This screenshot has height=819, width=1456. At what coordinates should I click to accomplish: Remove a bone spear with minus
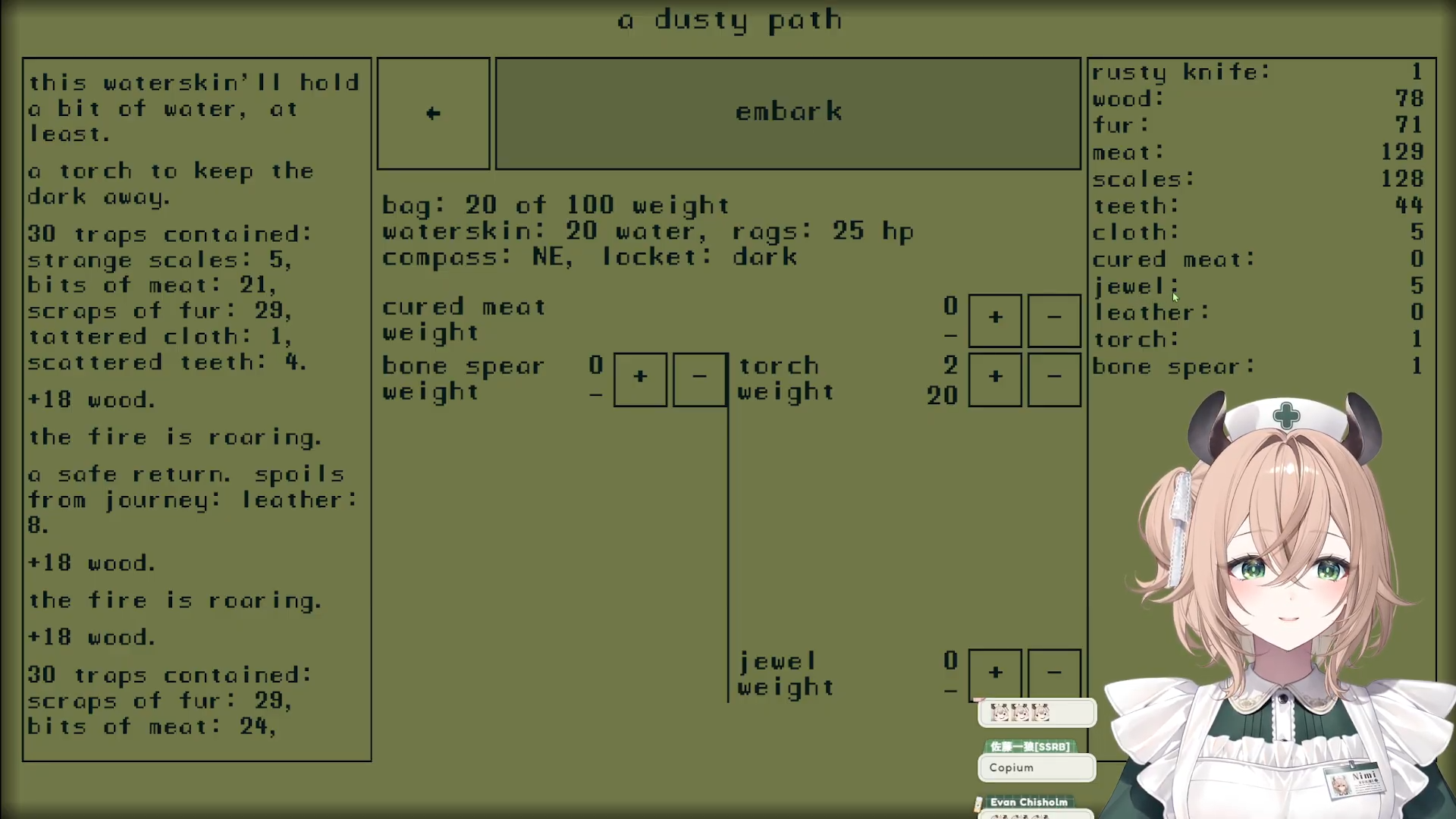(699, 378)
